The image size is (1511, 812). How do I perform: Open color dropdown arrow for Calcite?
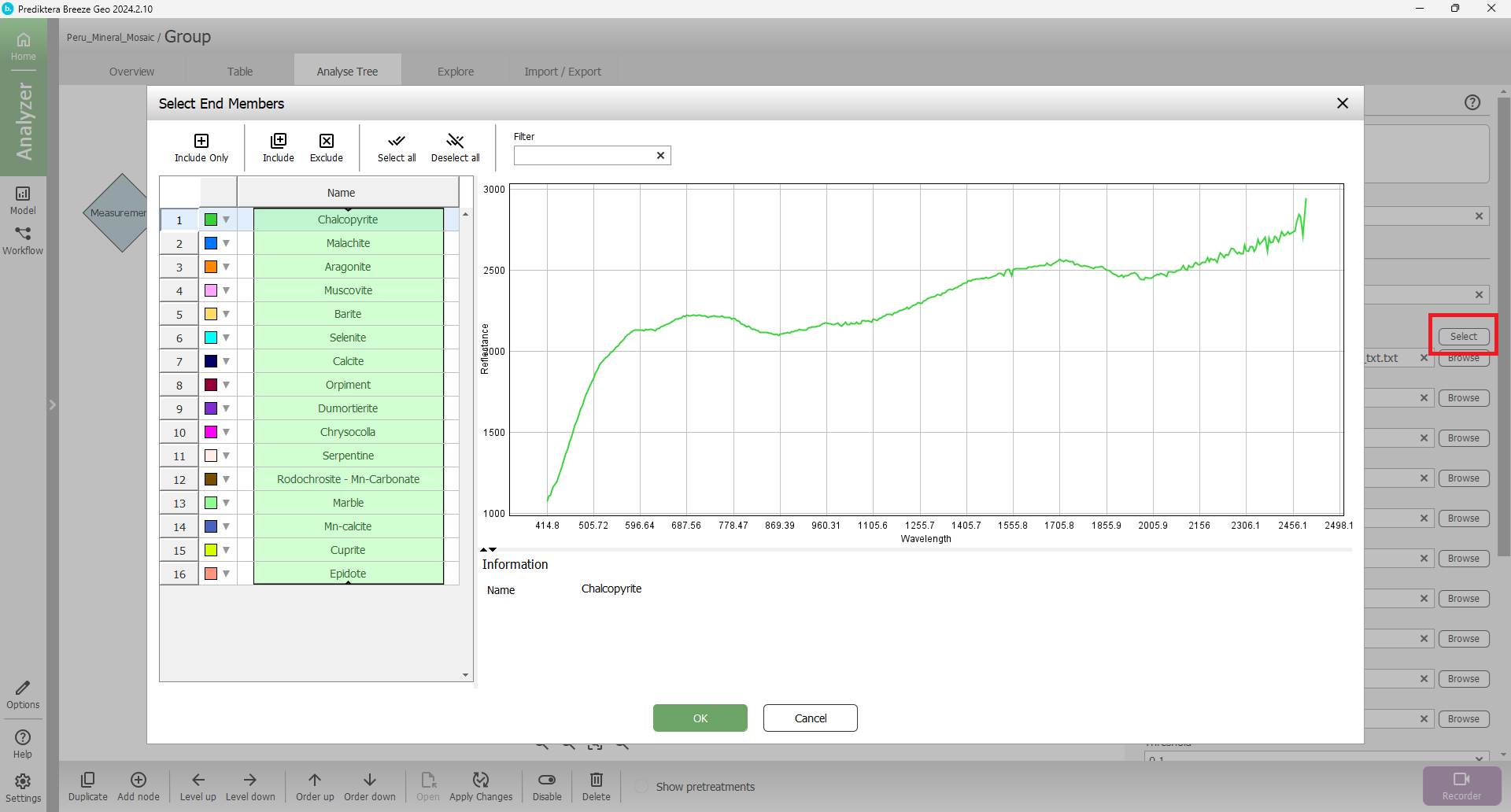227,361
